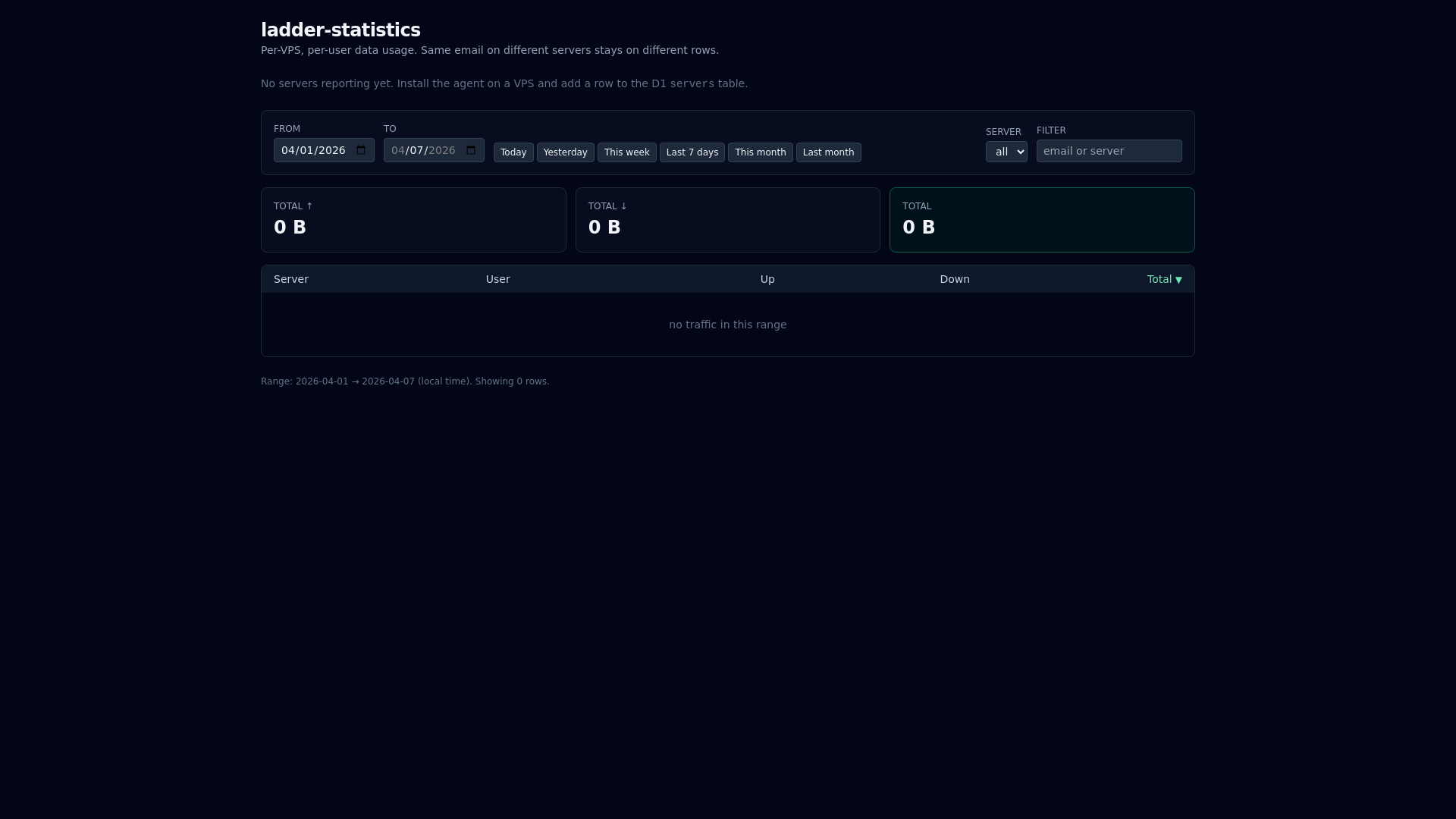Apply the This week range
1456x819 pixels.
(627, 152)
